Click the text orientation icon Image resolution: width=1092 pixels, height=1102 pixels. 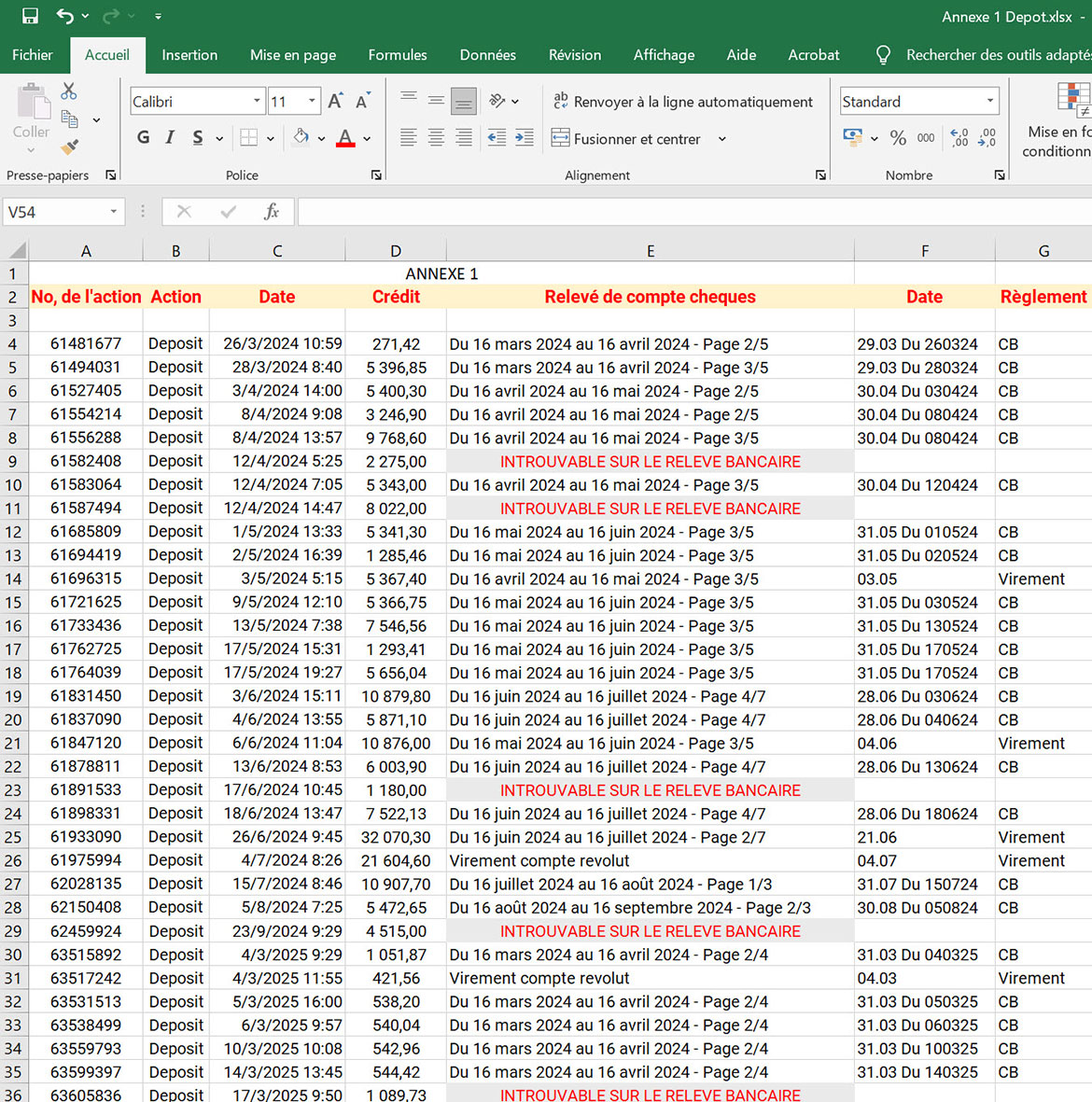coord(497,101)
